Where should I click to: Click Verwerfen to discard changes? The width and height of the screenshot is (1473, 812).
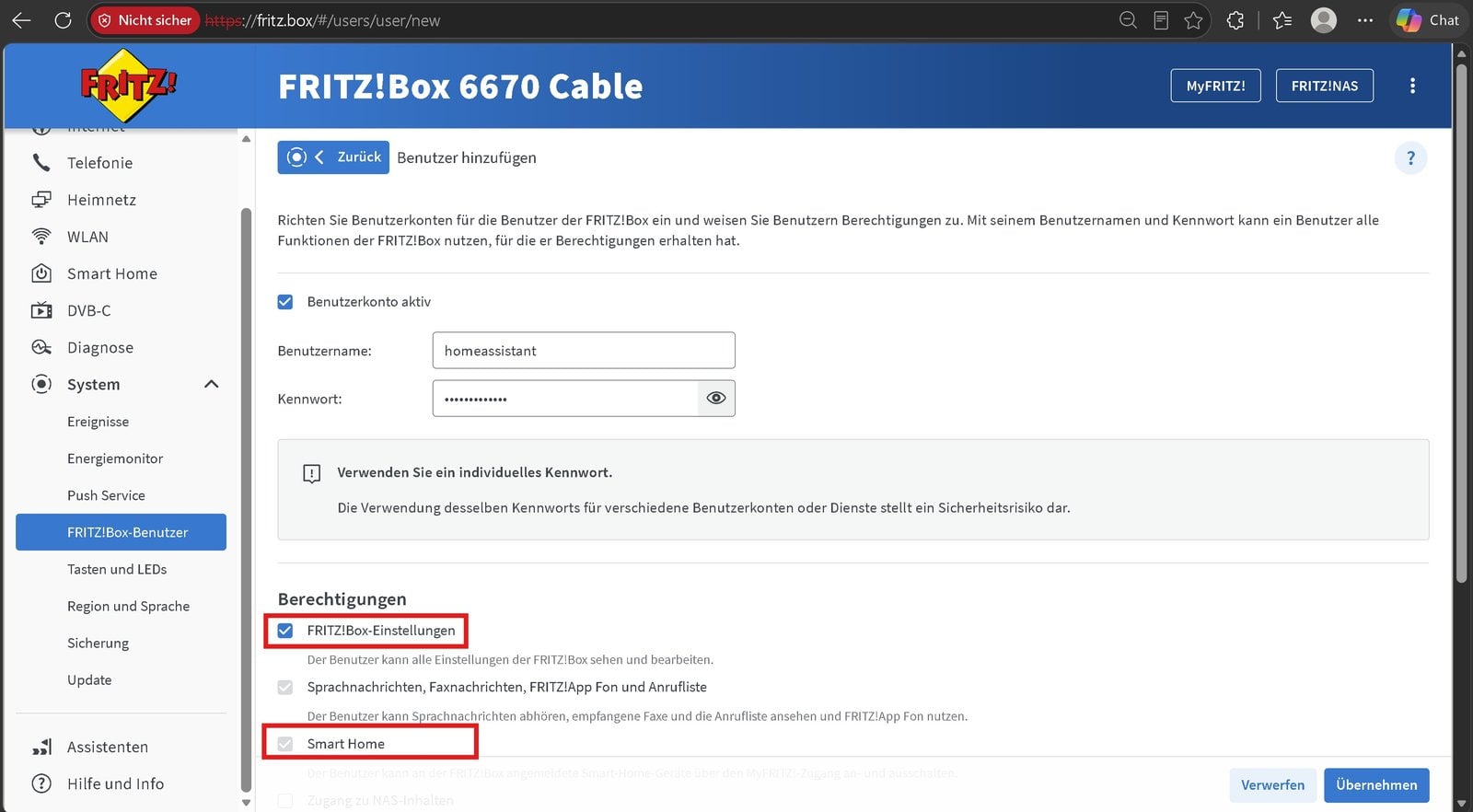point(1272,785)
